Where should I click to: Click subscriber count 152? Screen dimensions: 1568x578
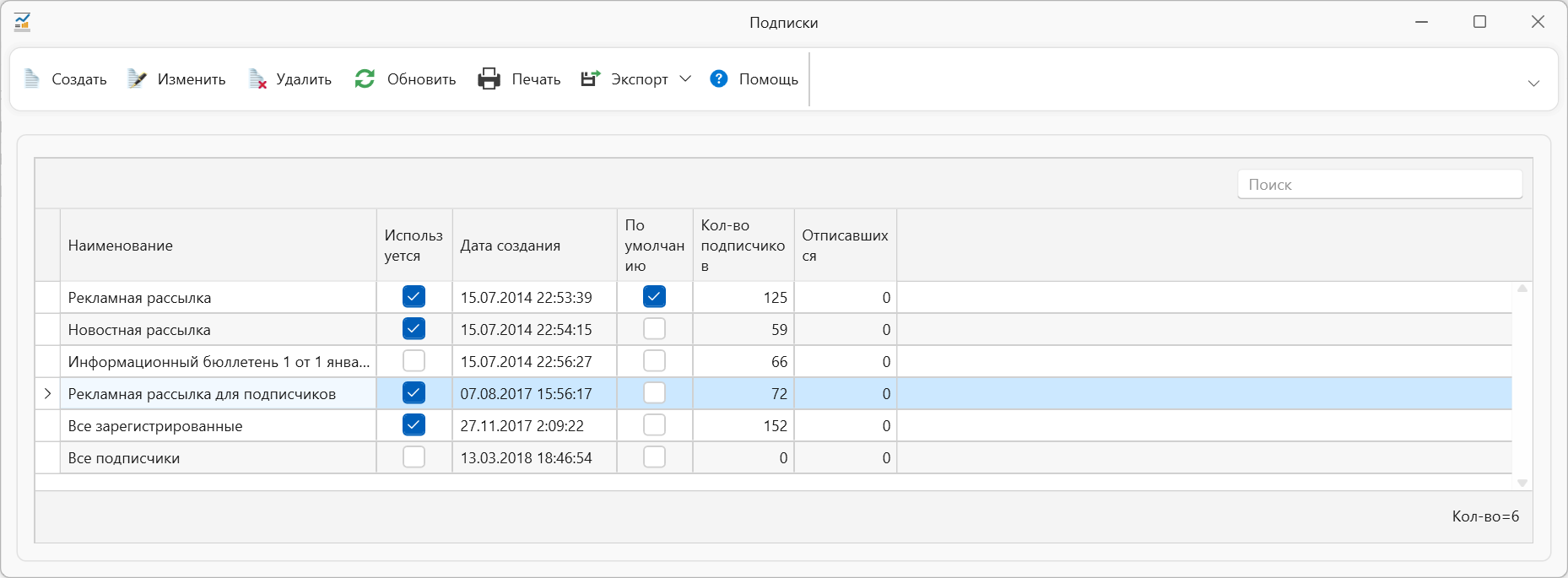click(x=775, y=426)
